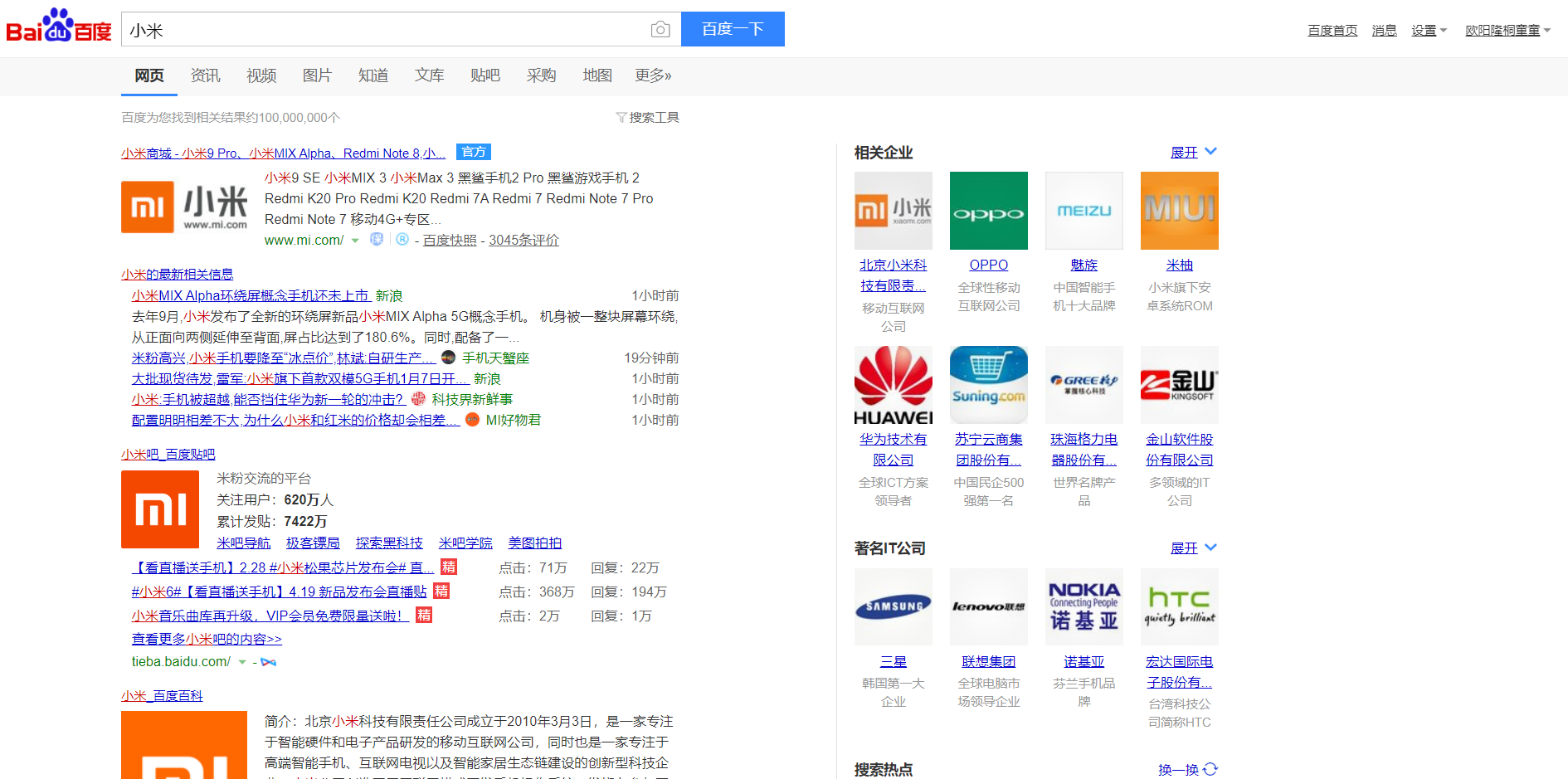This screenshot has width=1568, height=779.
Task: Open the 小米MIX Alpha环绕屏 news headline
Action: (x=250, y=296)
